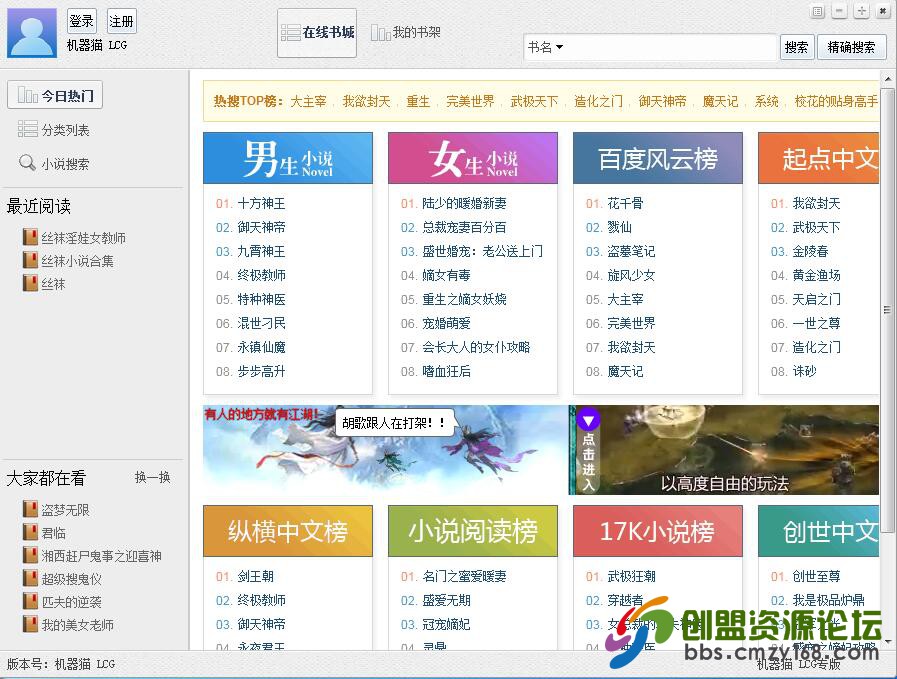Click book icon beside 盗梦无限
This screenshot has width=897, height=679.
tap(30, 509)
